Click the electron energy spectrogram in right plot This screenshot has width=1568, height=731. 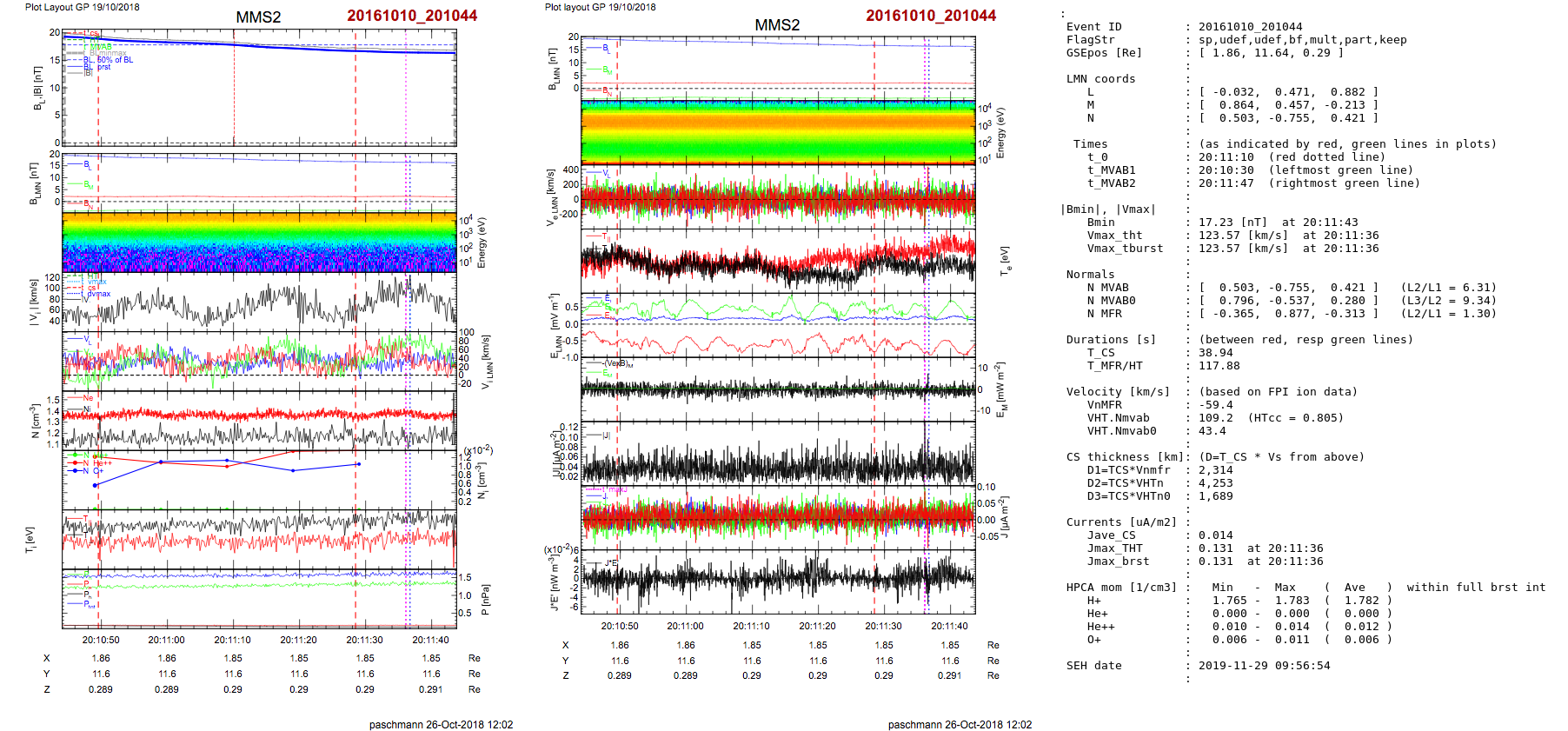[778, 132]
